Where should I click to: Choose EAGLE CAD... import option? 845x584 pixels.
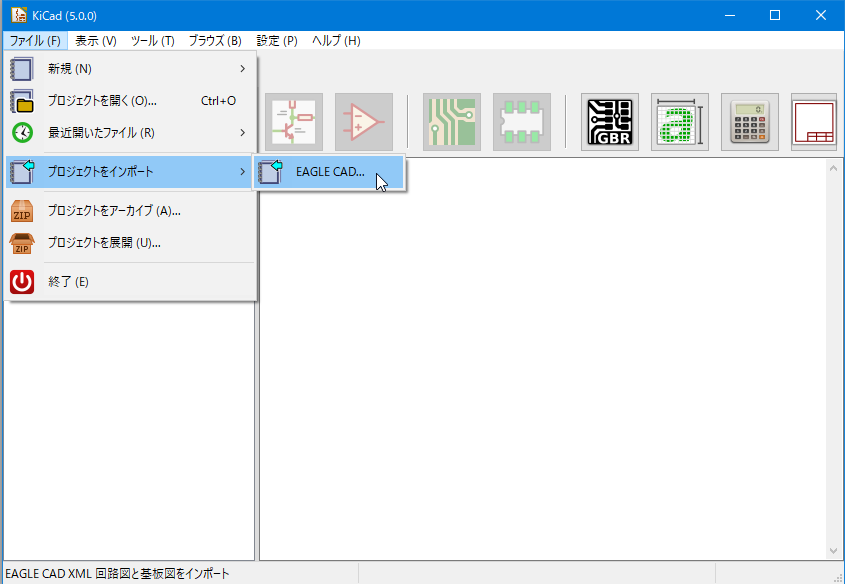(x=329, y=172)
